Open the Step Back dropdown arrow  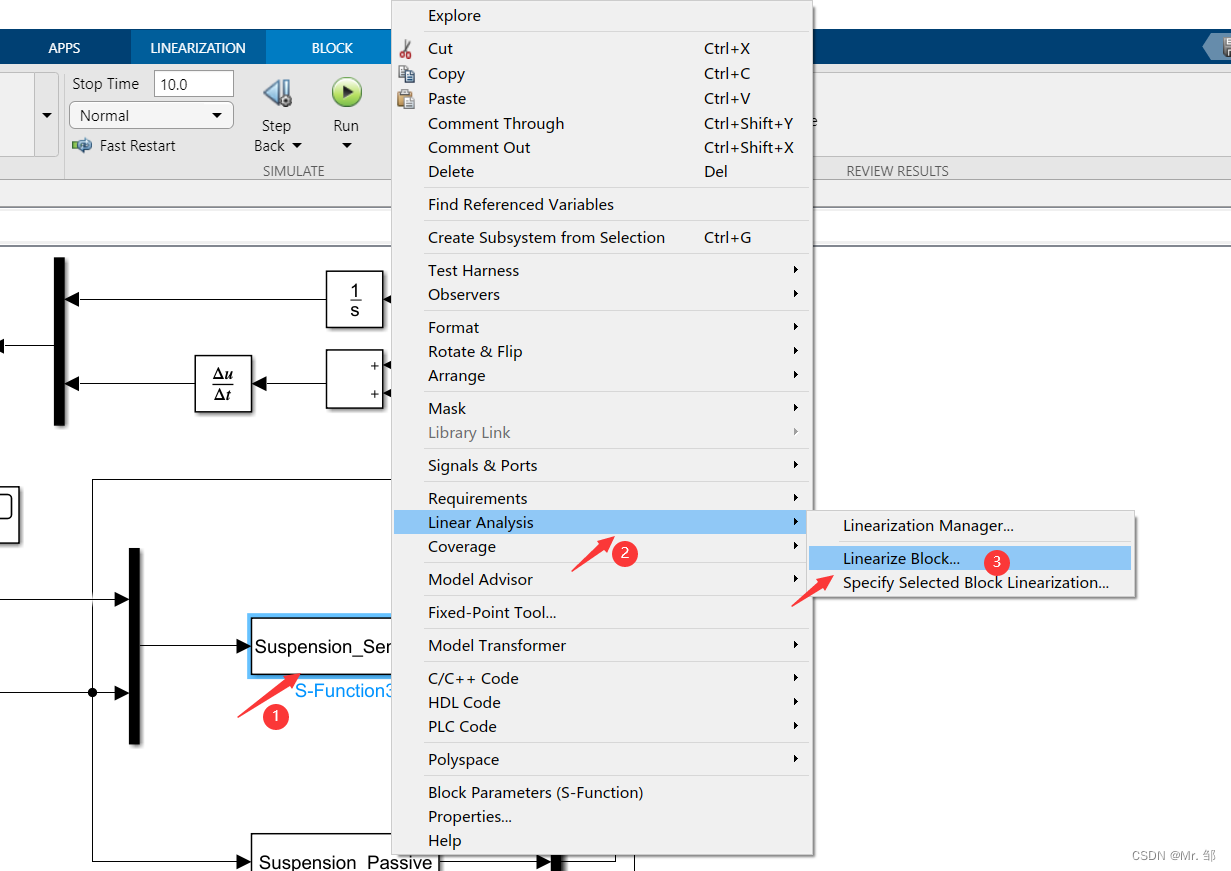[x=297, y=146]
